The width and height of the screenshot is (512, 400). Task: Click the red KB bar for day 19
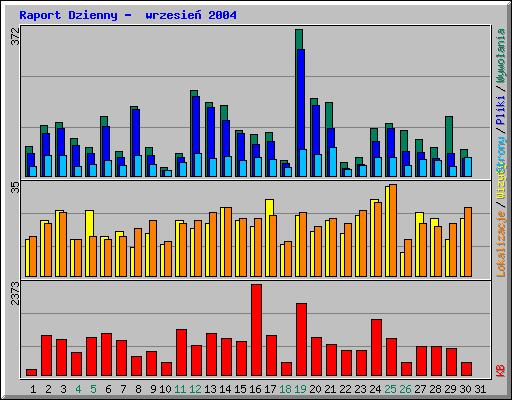(301, 340)
